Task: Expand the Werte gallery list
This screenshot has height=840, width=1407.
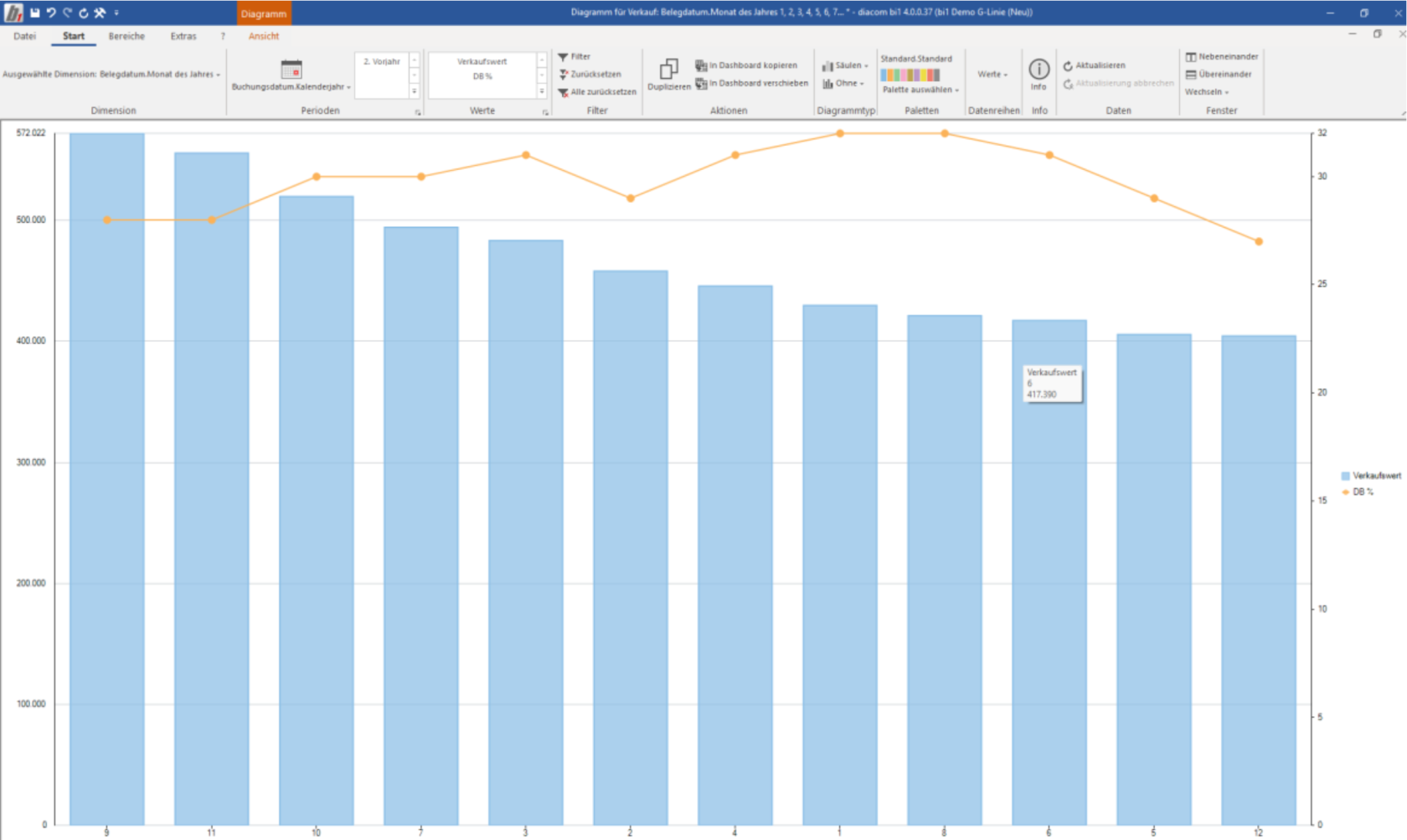Action: pyautogui.click(x=542, y=91)
